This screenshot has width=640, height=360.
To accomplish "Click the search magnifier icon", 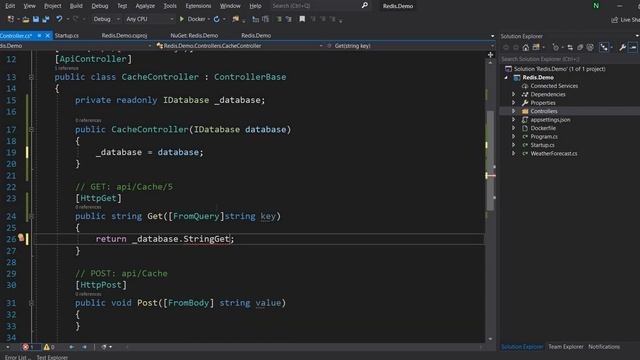I will point(364,5).
